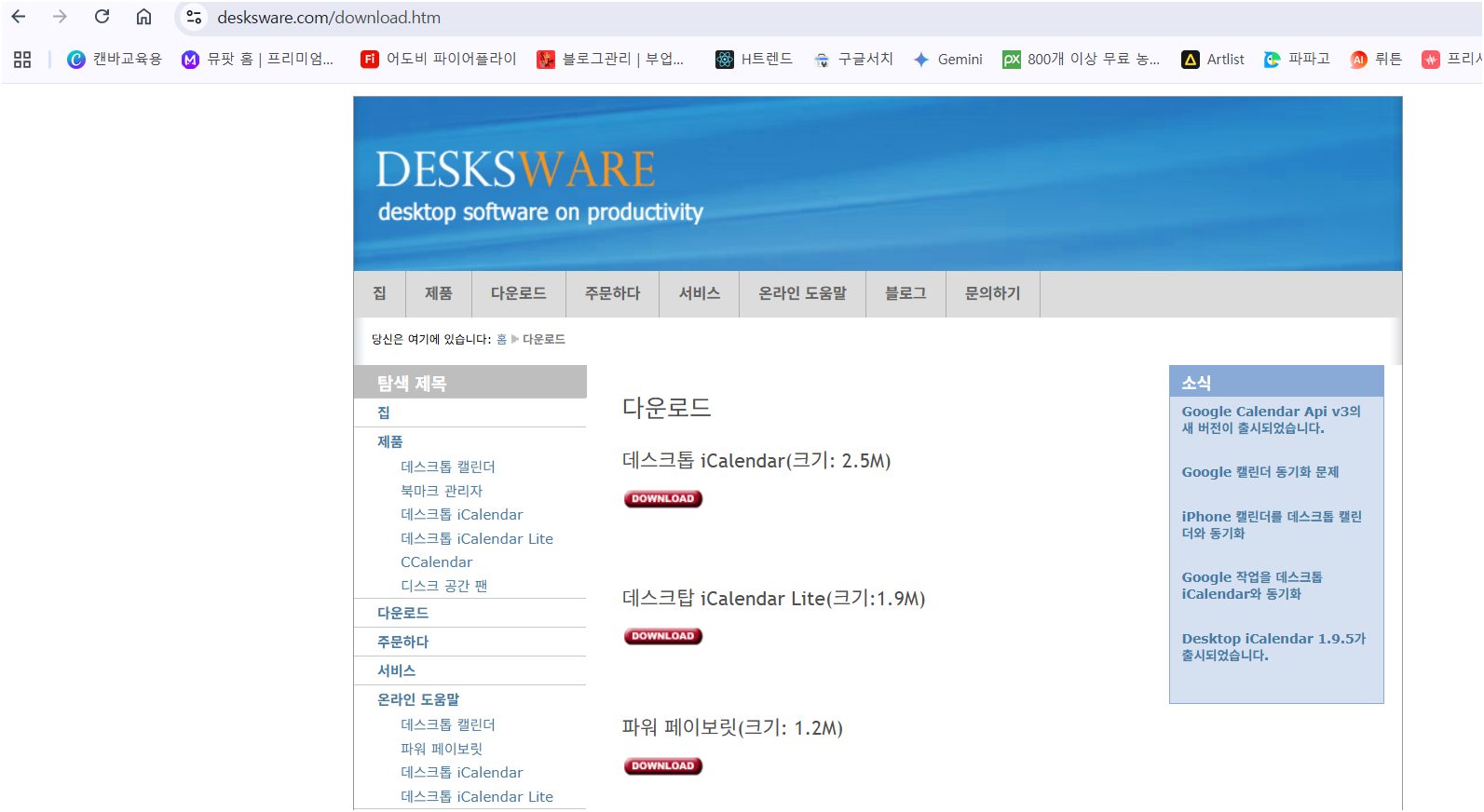Download 데스크톱 iCalendar 2.5M

662,499
